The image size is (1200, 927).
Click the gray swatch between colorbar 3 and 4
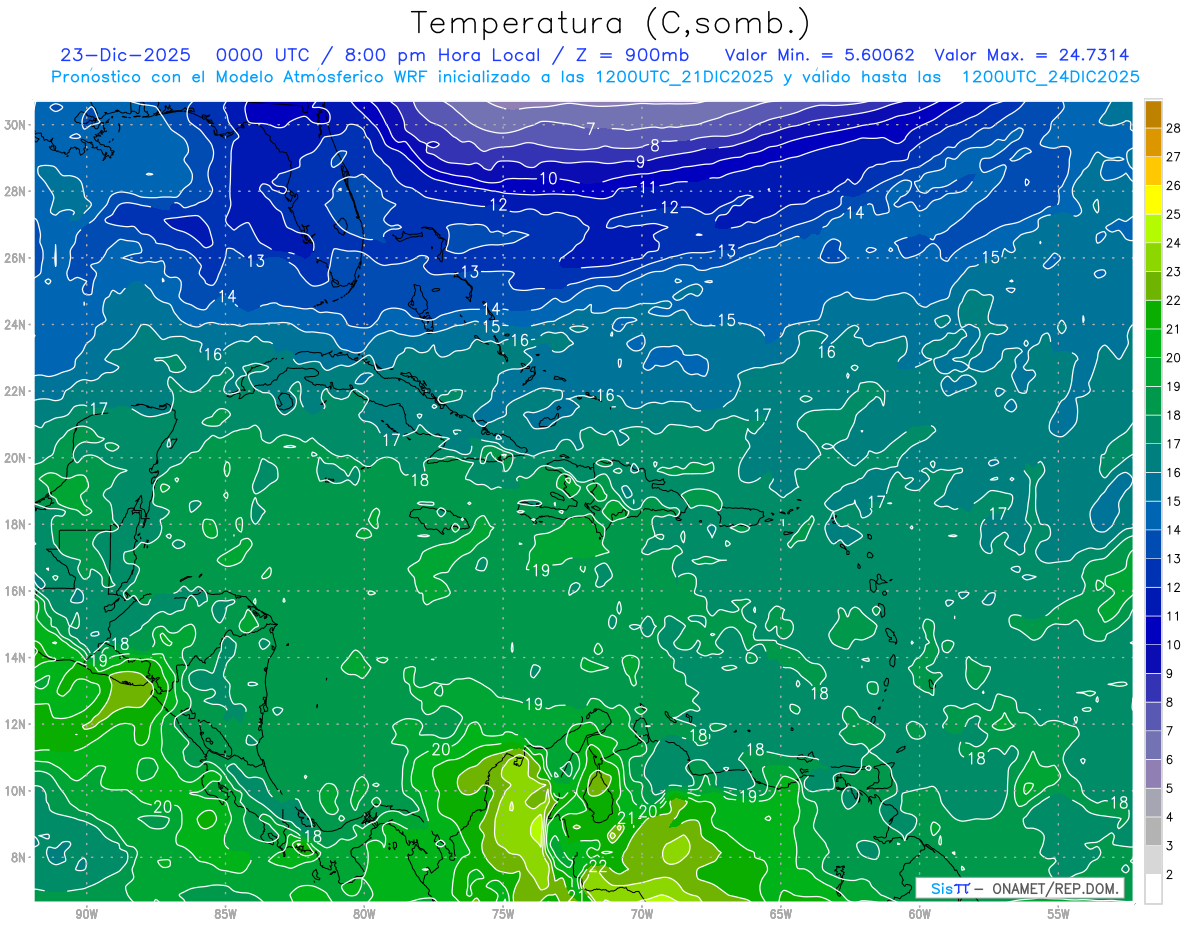point(1153,832)
